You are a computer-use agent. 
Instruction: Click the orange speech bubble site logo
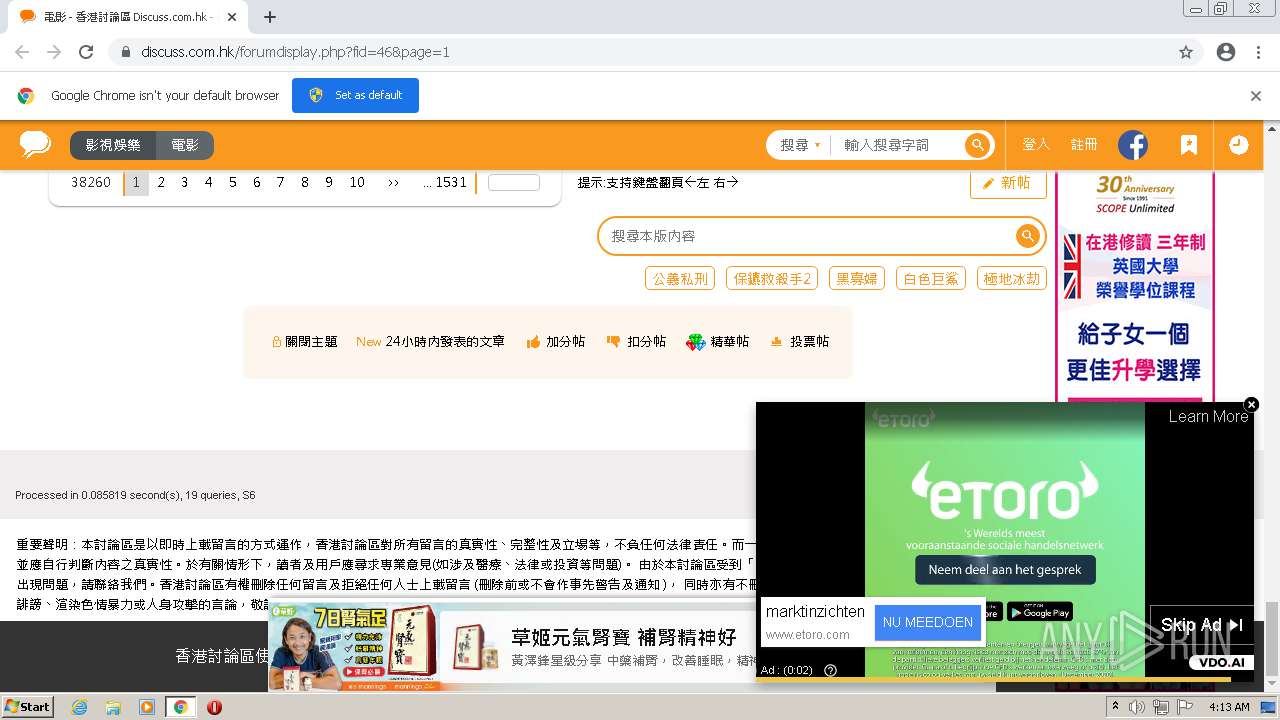(x=35, y=145)
